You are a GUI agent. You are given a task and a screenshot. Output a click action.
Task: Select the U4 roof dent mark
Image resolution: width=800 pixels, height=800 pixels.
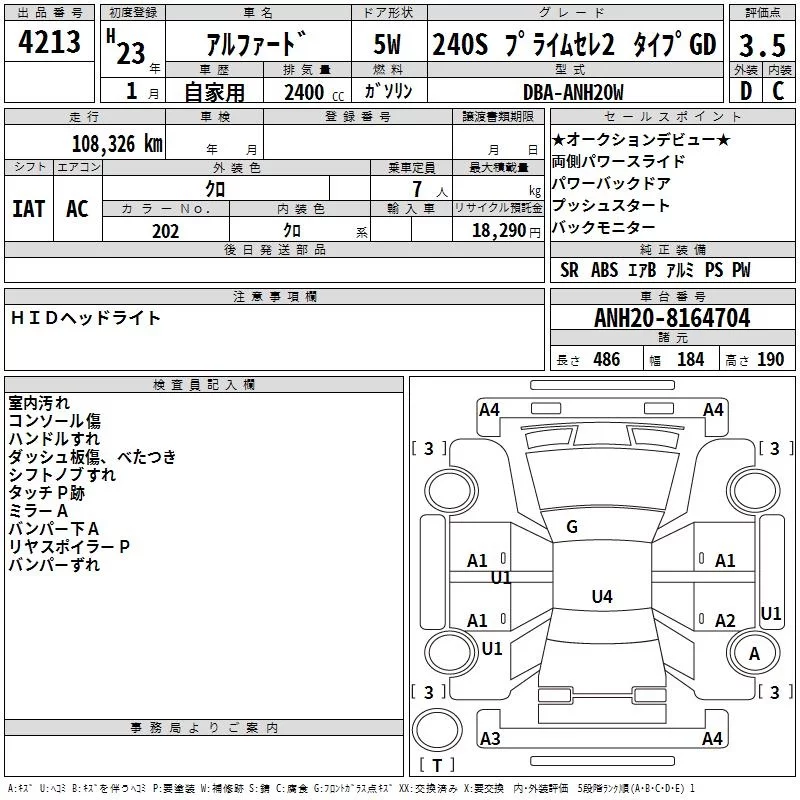tap(602, 596)
